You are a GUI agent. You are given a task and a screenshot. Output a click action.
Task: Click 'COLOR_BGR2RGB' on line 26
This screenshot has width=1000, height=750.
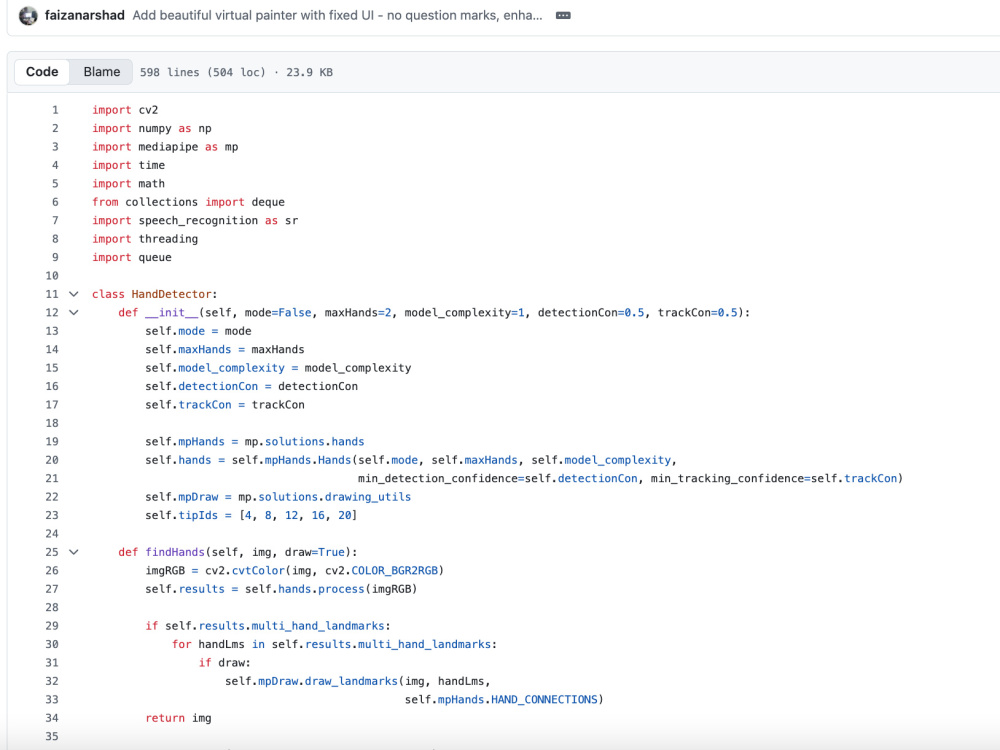394,571
